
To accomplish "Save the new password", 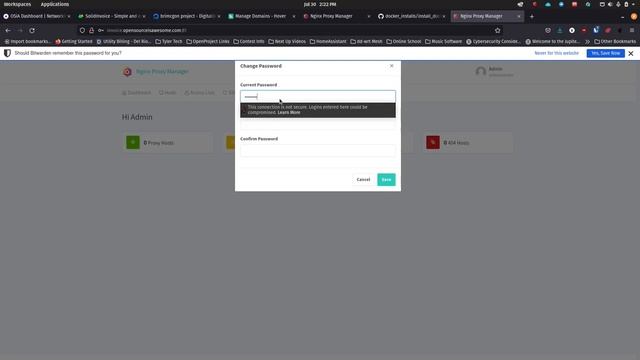I will (x=386, y=180).
